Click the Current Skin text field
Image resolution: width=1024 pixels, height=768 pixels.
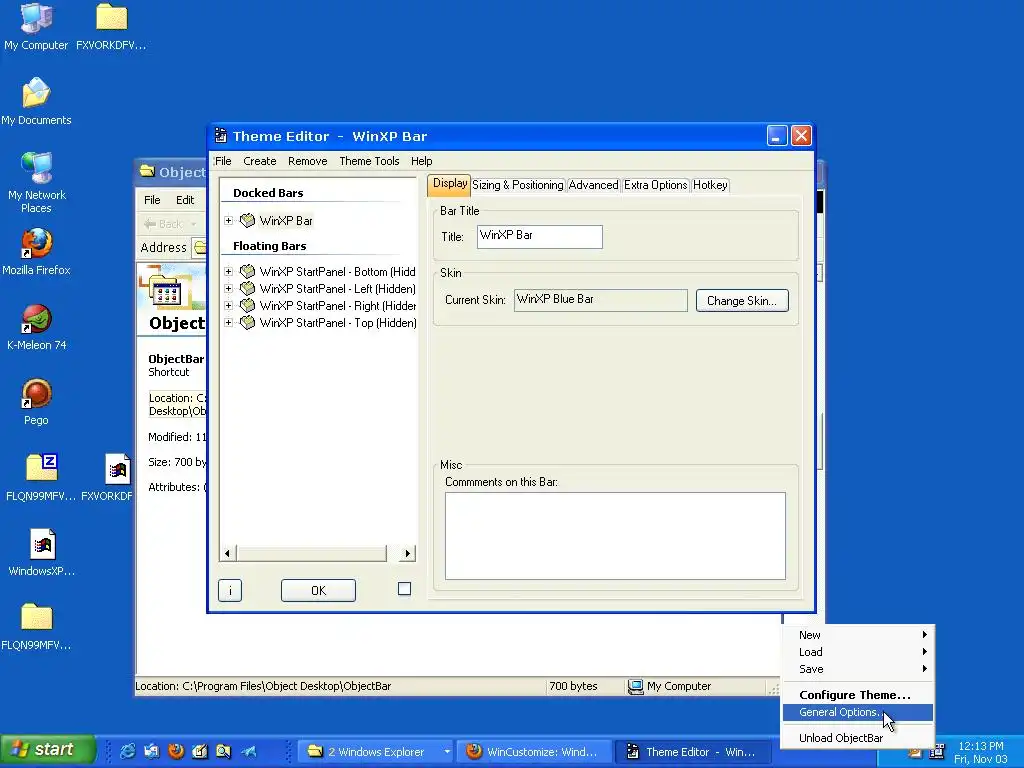coord(600,300)
